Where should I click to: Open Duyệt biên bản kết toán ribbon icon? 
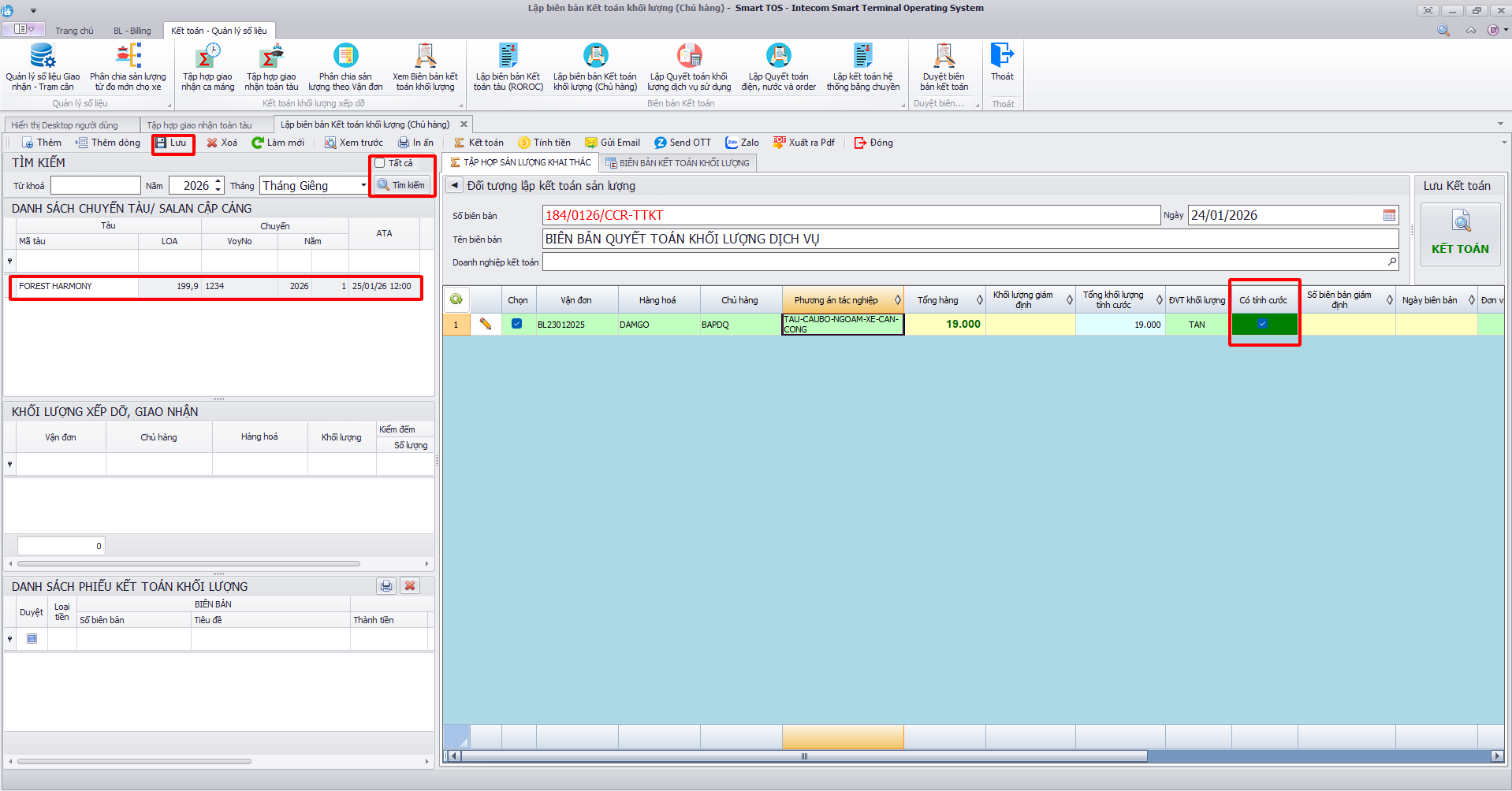point(944,57)
